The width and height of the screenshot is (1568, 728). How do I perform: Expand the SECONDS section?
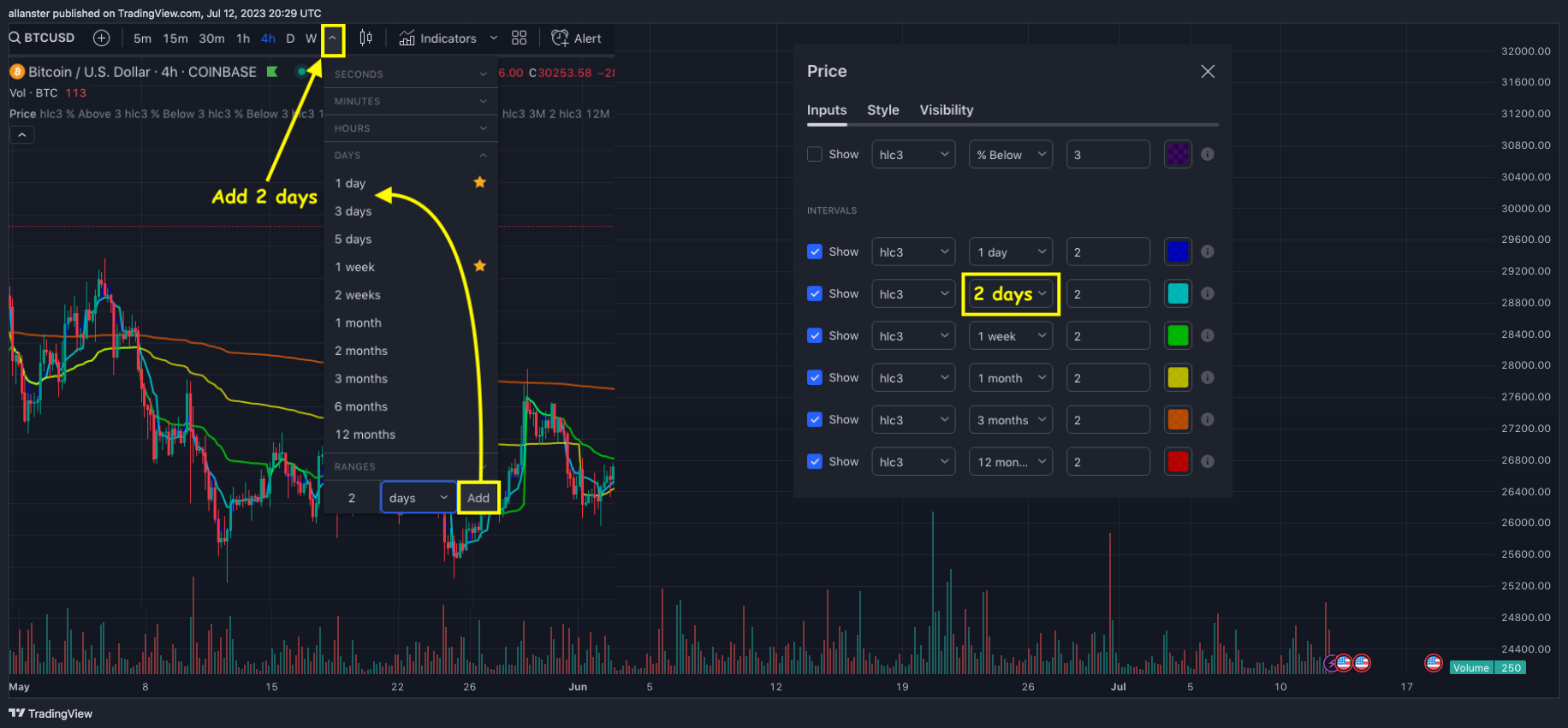411,74
